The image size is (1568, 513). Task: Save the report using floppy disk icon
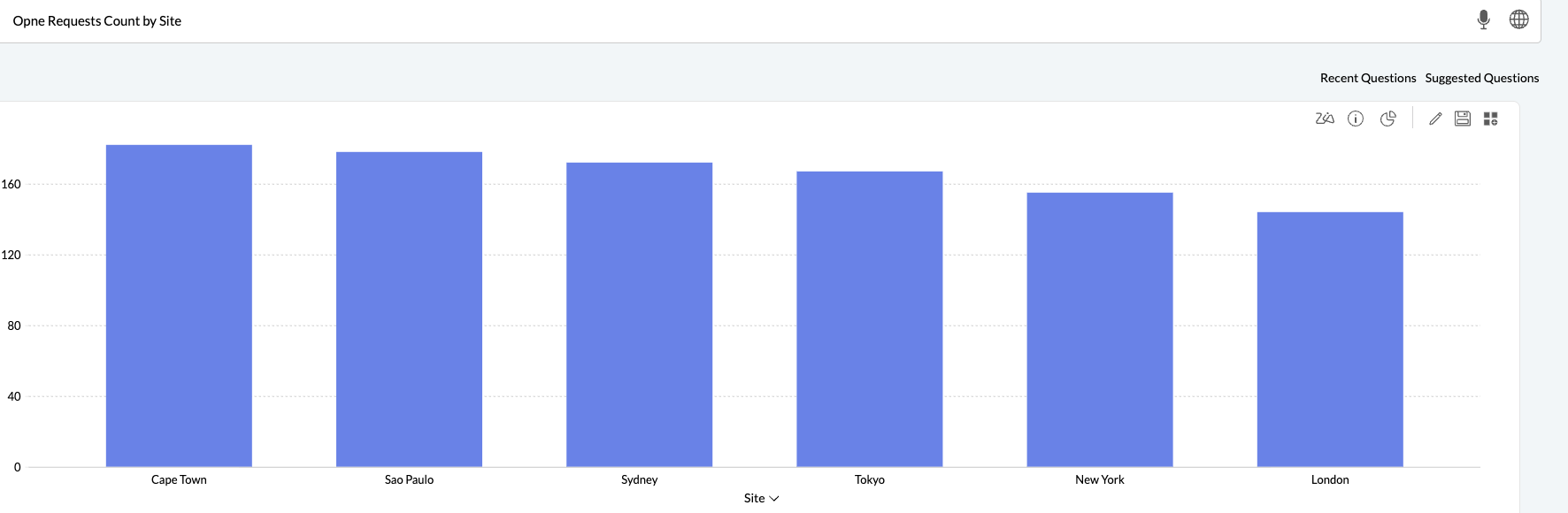[x=1463, y=119]
